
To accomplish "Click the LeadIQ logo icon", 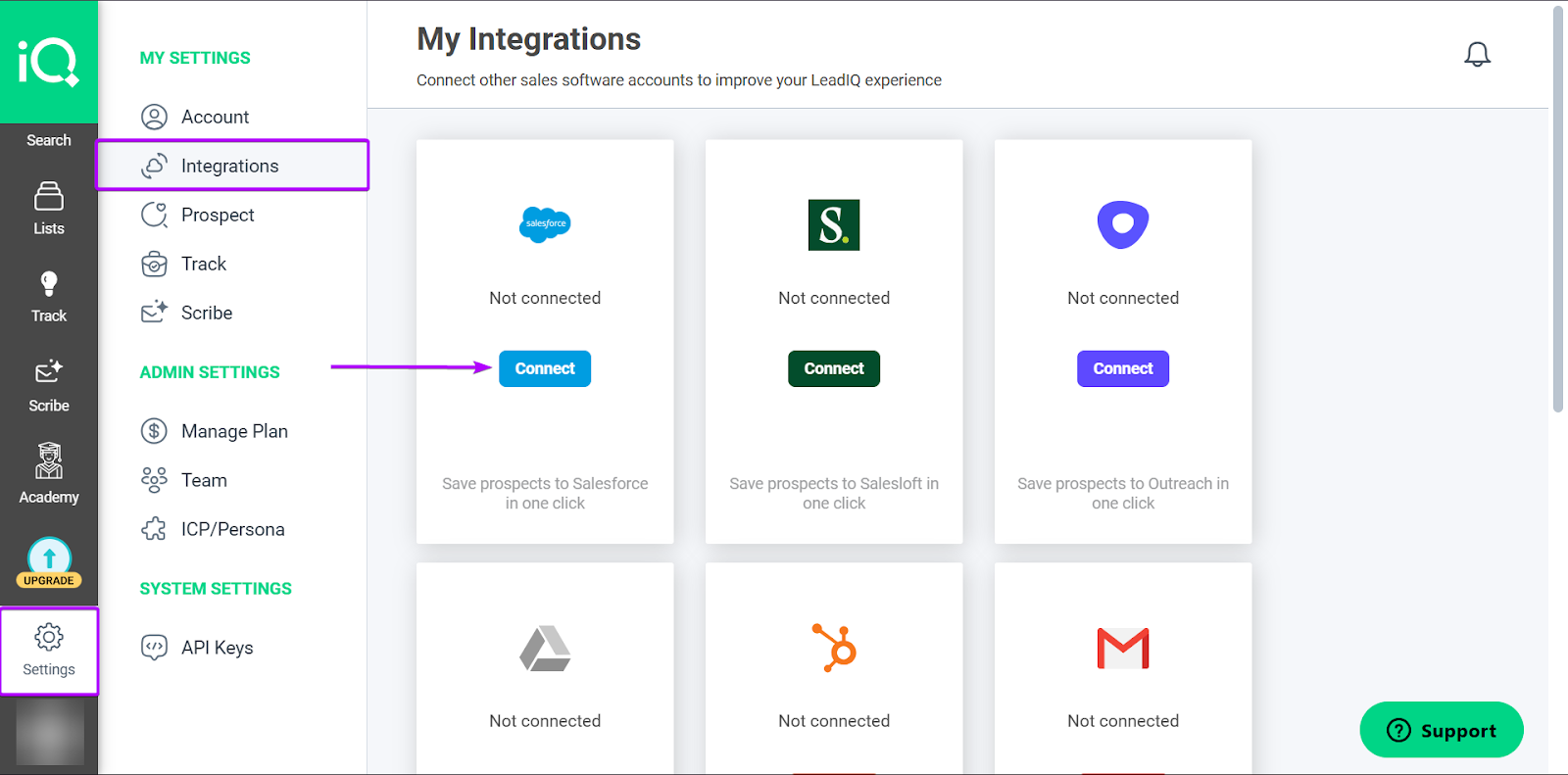I will pos(48,62).
